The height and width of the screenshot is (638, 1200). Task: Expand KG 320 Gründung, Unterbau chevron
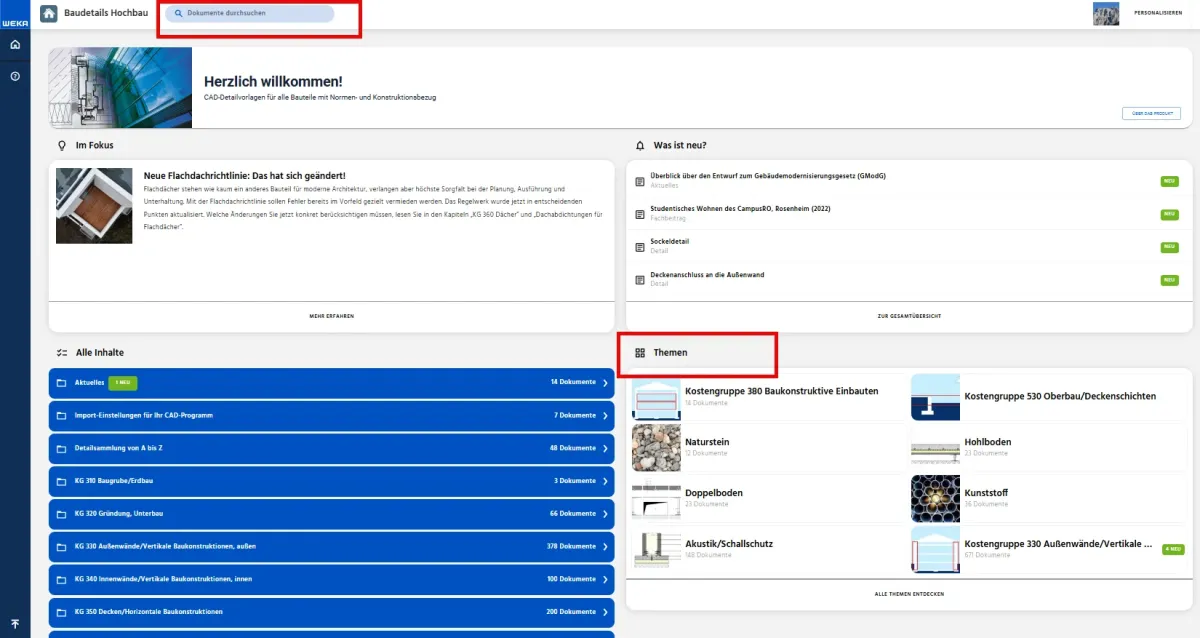605,514
